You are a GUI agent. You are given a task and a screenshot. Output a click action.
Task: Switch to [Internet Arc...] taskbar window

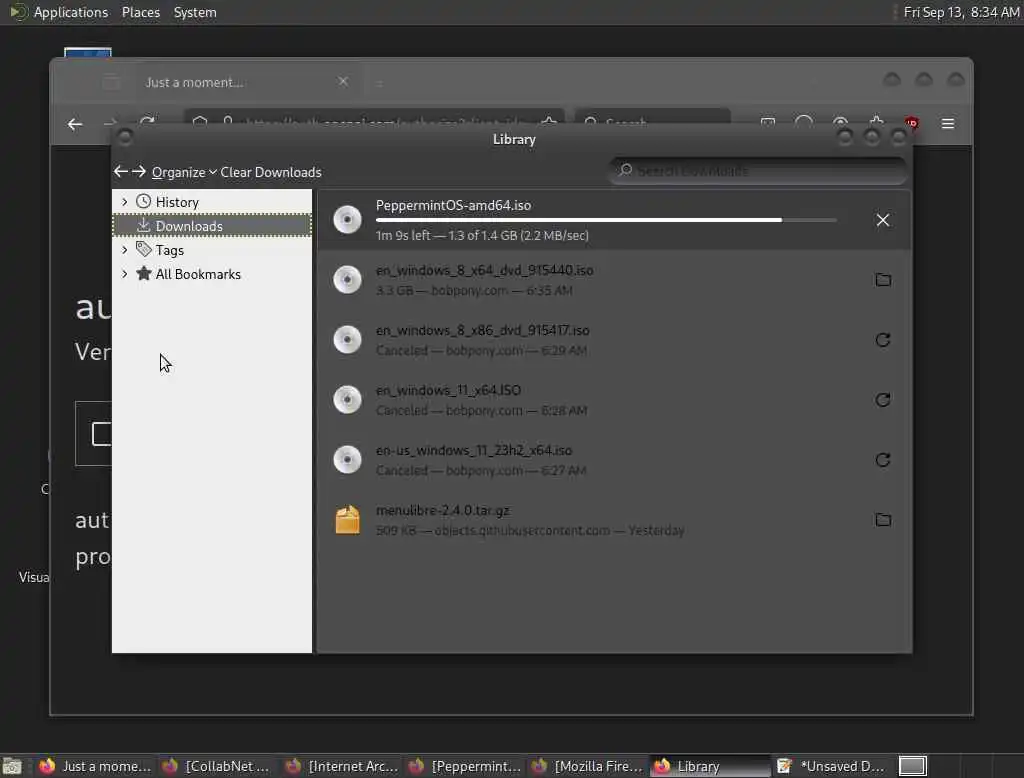pyautogui.click(x=341, y=766)
